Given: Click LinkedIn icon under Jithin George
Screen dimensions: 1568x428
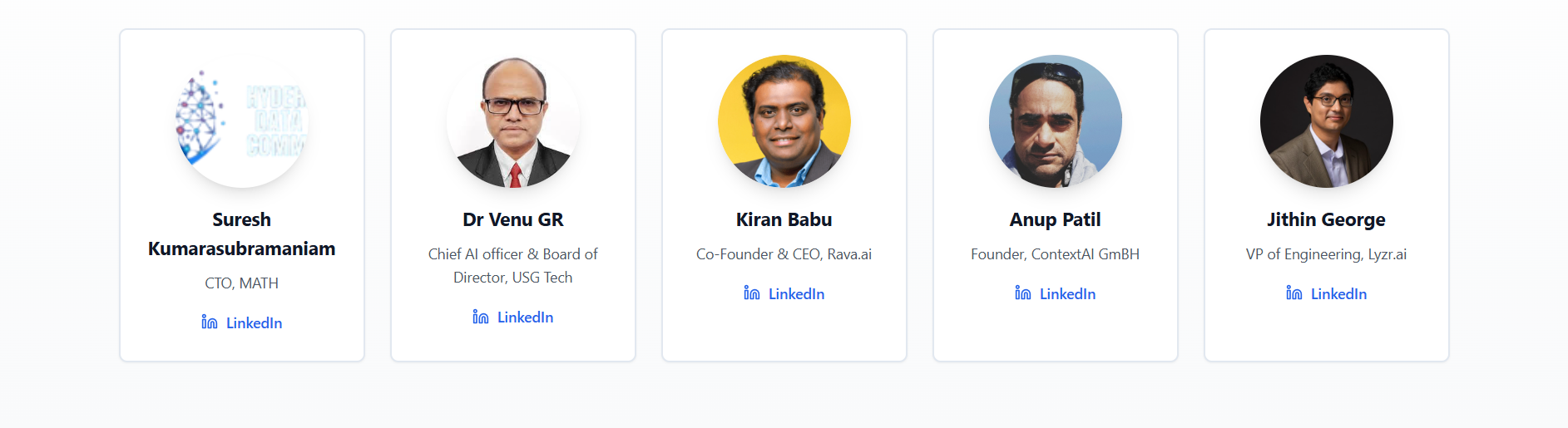Looking at the screenshot, I should [1294, 293].
